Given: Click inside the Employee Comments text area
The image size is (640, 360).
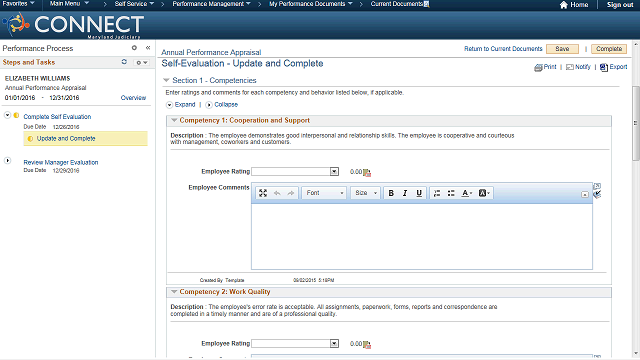Looking at the screenshot, I should (422, 236).
